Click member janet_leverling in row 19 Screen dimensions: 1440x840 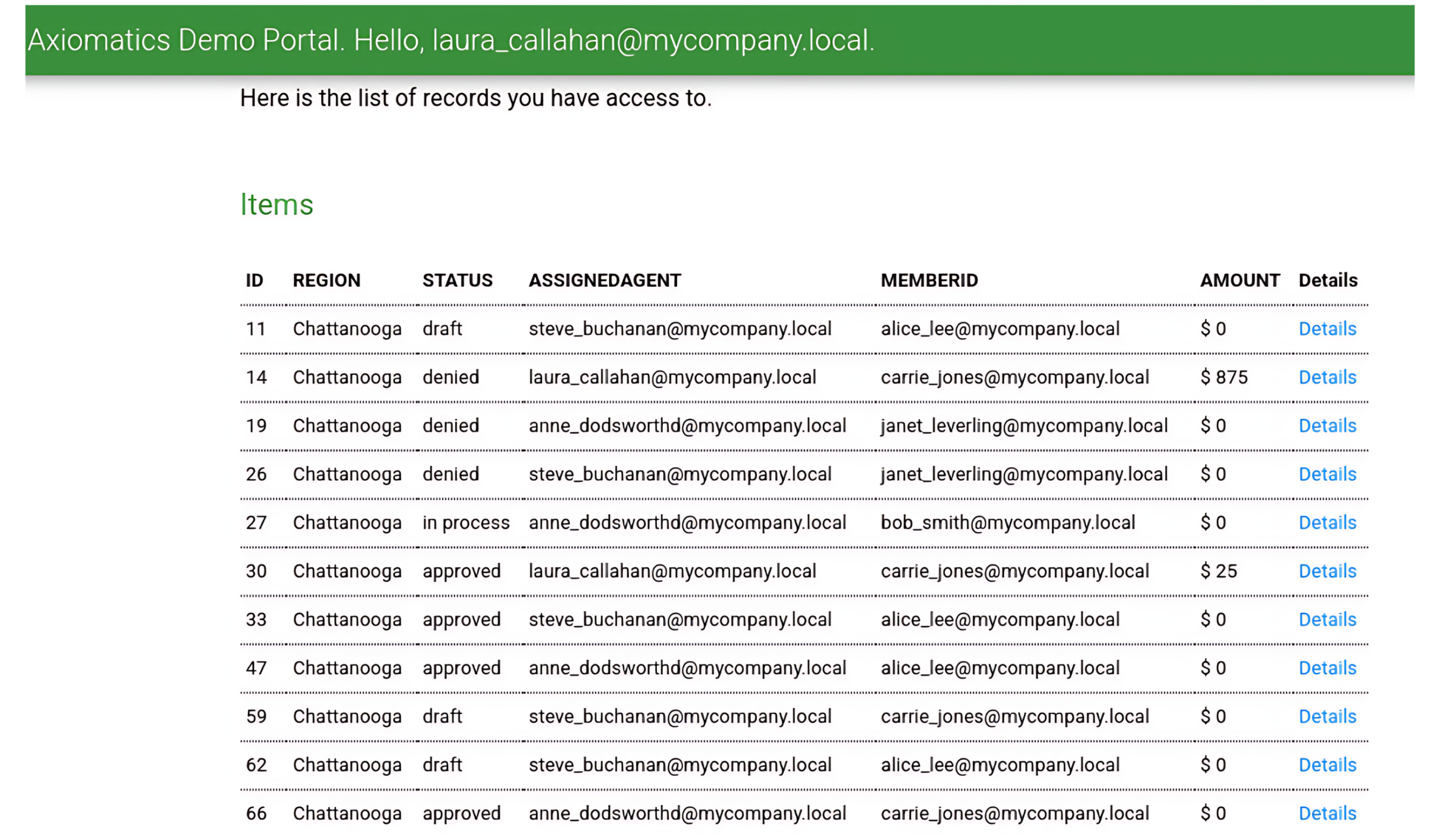[x=1024, y=426]
